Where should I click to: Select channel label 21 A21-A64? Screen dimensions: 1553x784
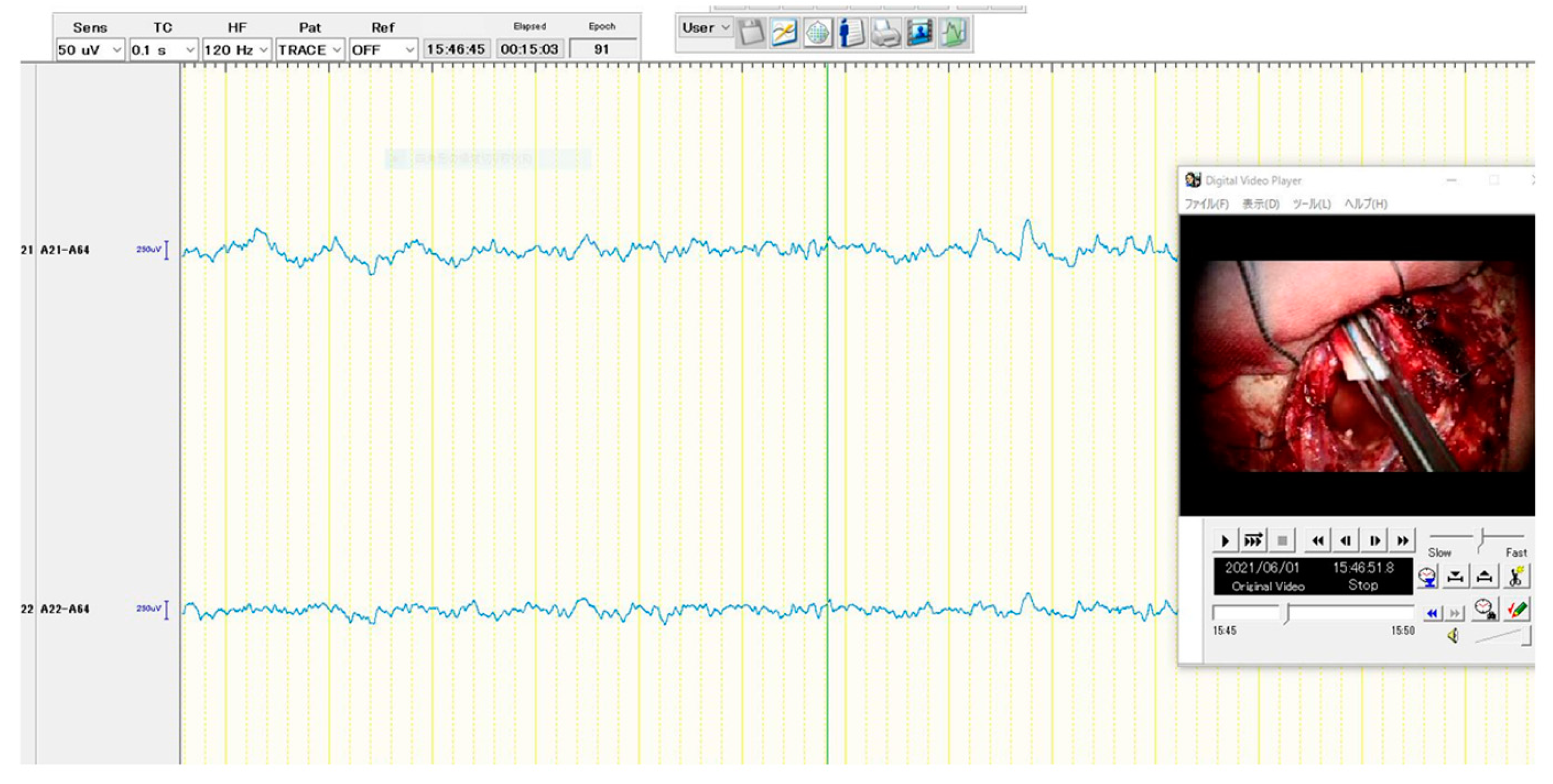(x=55, y=250)
